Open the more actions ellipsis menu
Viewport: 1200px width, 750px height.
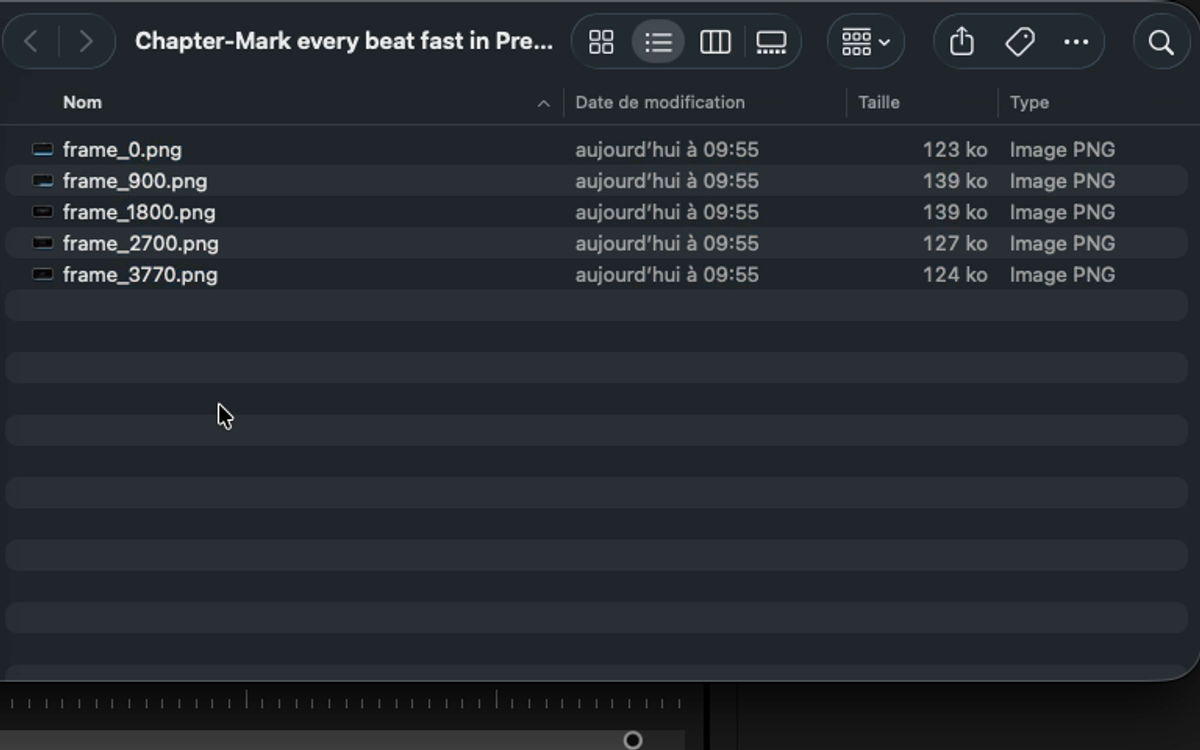[x=1076, y=42]
